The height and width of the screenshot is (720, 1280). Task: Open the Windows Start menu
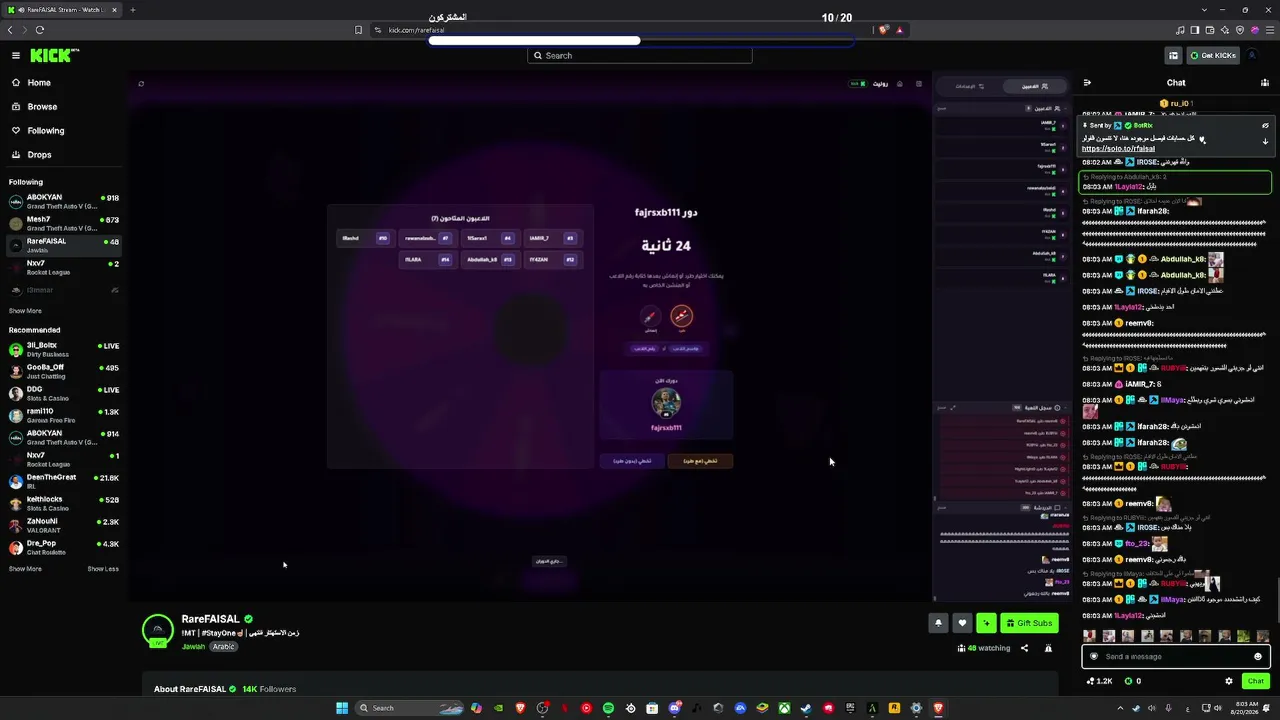(342, 708)
